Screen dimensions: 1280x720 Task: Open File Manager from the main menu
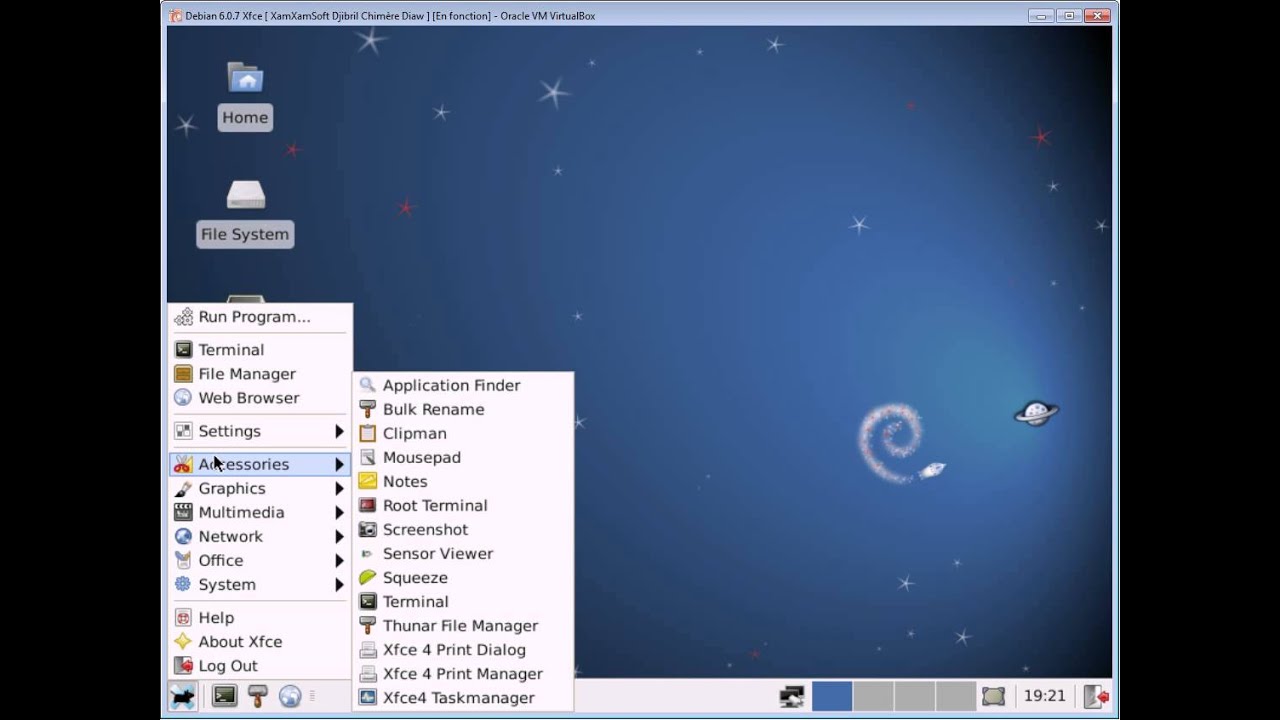260,373
